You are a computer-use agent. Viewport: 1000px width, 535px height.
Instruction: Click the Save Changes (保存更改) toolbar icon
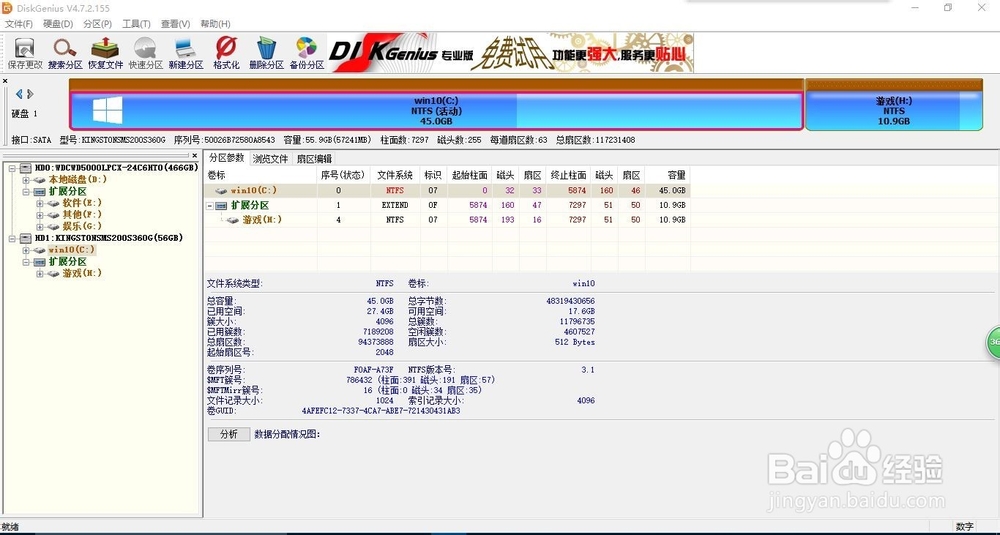point(25,53)
